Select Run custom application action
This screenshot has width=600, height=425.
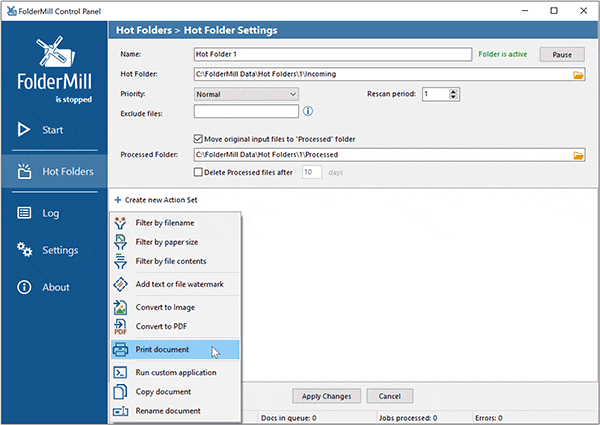click(x=175, y=373)
